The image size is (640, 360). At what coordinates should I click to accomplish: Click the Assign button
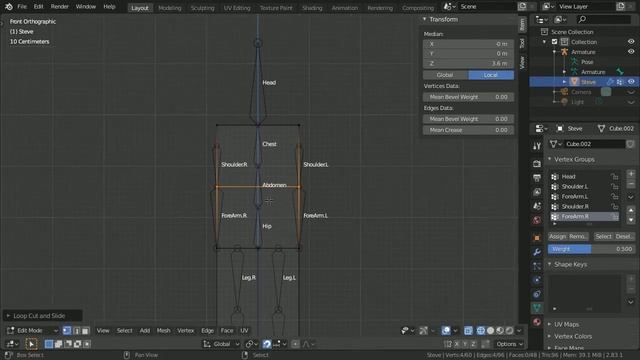coord(557,237)
